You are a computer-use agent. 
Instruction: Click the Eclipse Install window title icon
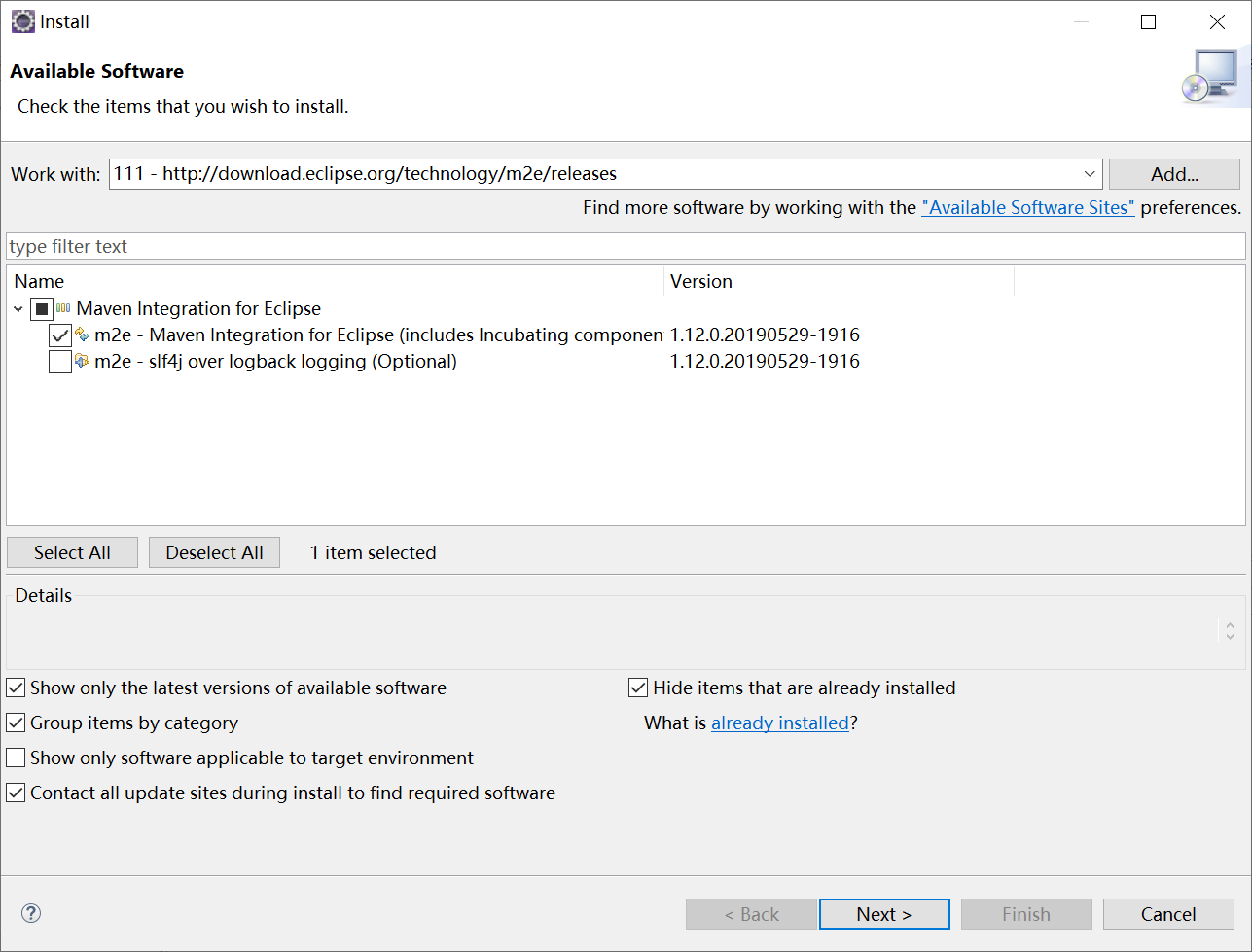(x=22, y=21)
